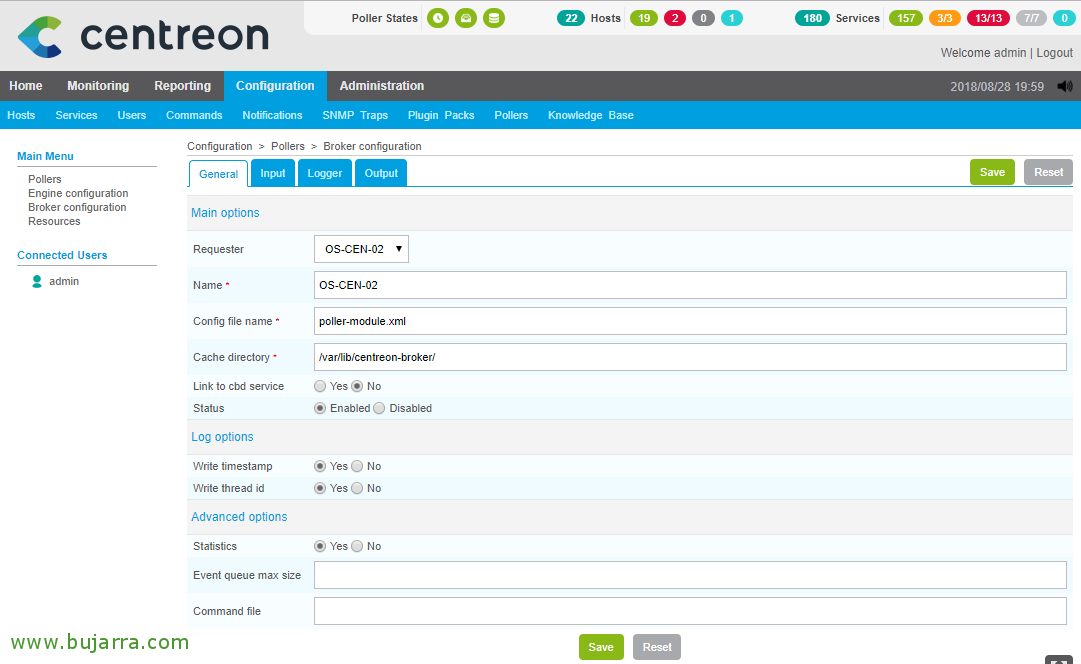Switch to the Logger tab
Screen dimensions: 1081x664
coord(324,173)
